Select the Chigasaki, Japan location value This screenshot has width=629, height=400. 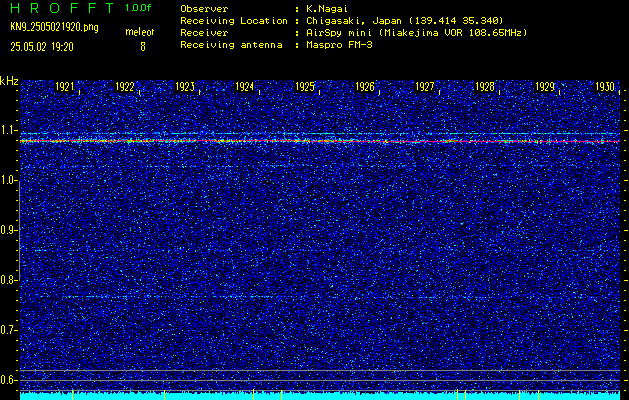[405, 21]
